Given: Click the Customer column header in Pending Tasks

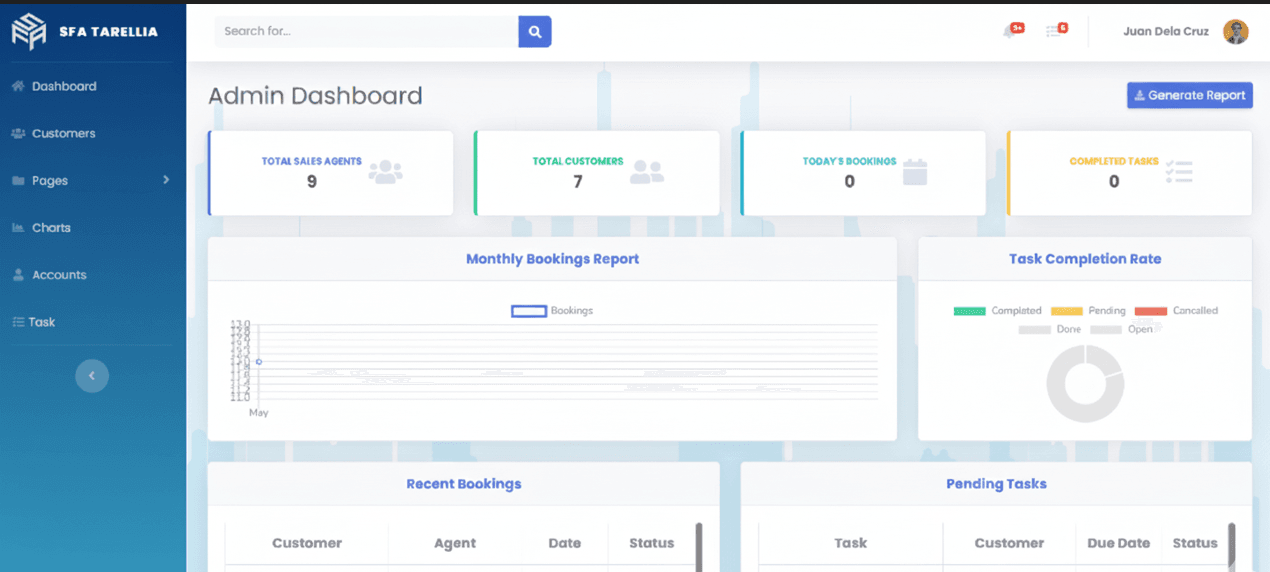Looking at the screenshot, I should tap(1009, 543).
